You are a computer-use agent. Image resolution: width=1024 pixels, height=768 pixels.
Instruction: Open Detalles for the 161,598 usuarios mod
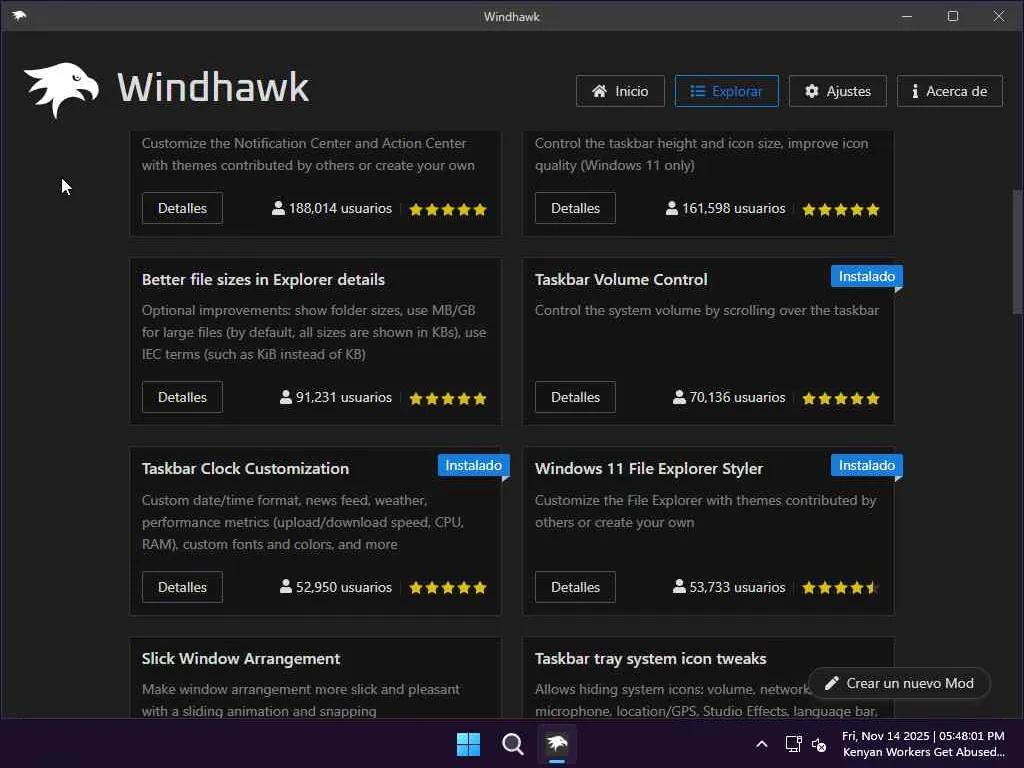575,208
